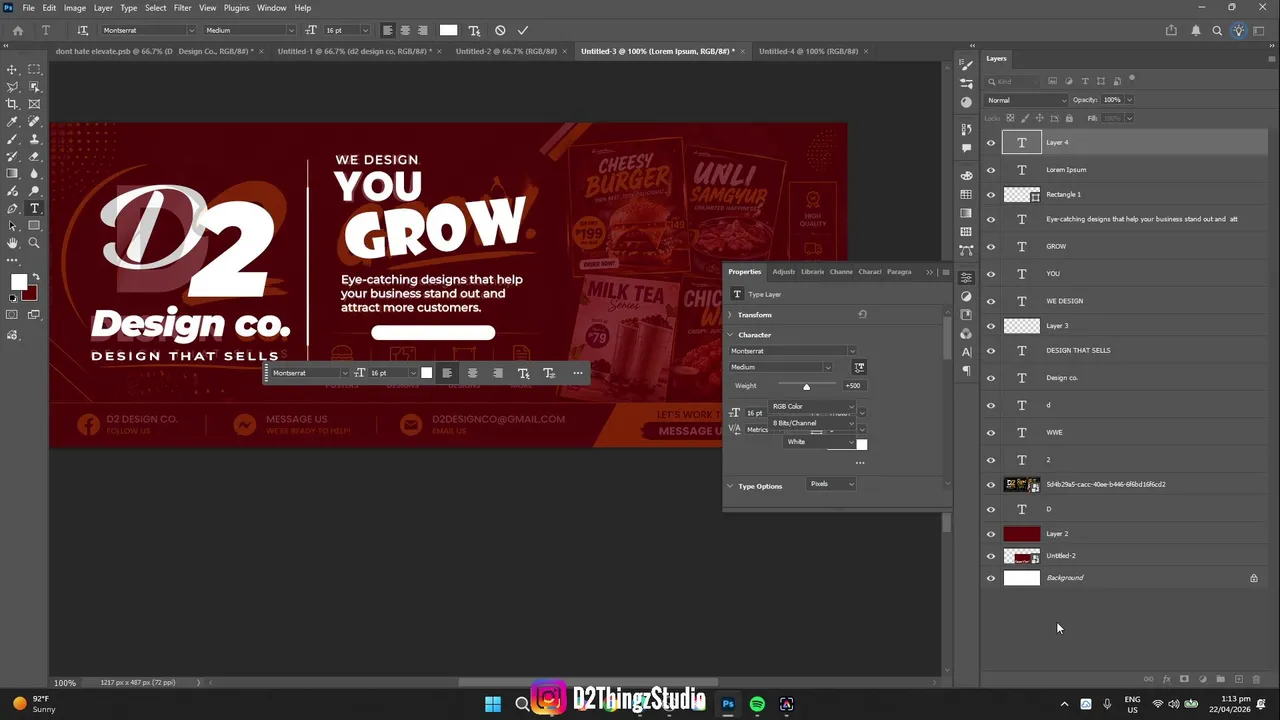The width and height of the screenshot is (1280, 720).
Task: Select the Horizontal Type tool
Action: (x=34, y=208)
